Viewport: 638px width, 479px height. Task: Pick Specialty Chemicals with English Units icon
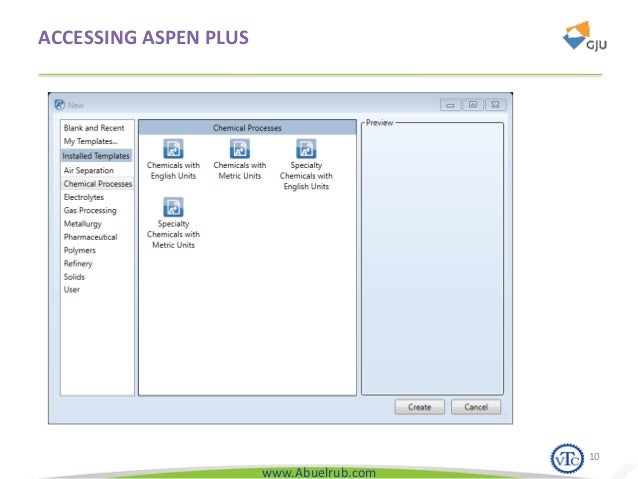point(306,148)
